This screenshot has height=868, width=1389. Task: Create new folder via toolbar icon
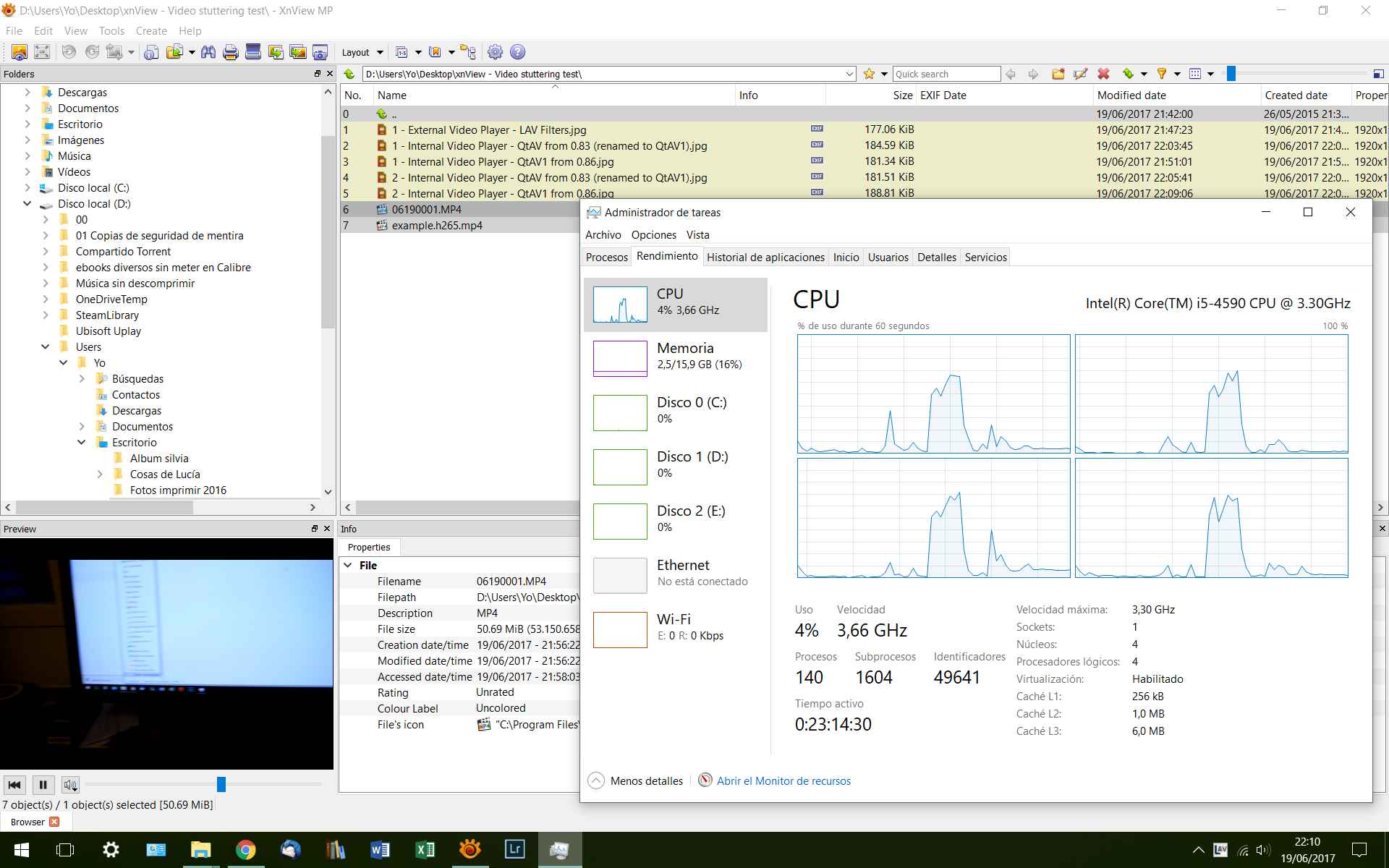(x=1058, y=74)
